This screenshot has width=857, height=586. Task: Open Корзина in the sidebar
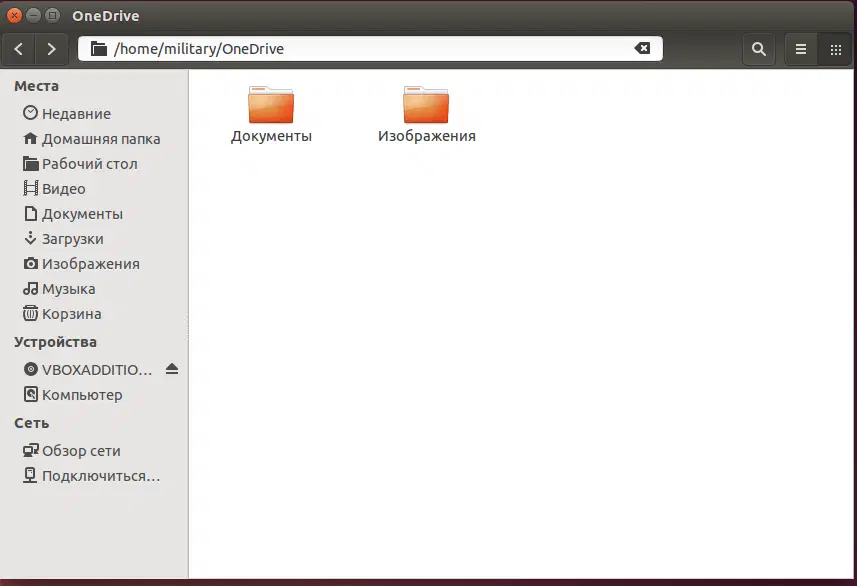point(94,314)
